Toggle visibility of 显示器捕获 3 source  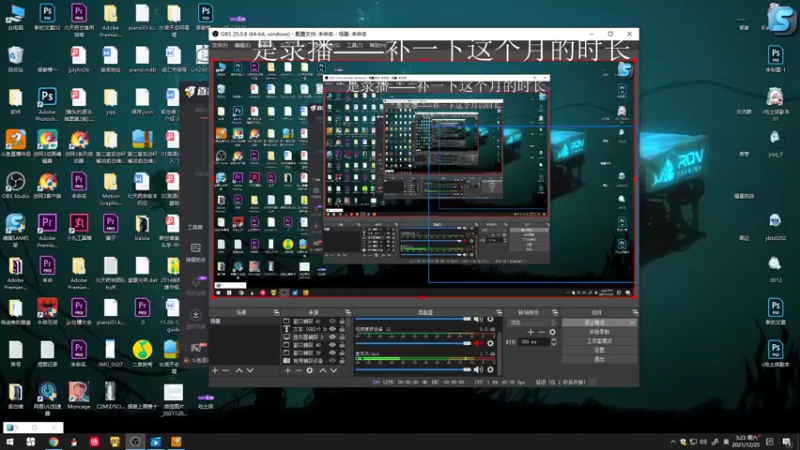coord(333,337)
